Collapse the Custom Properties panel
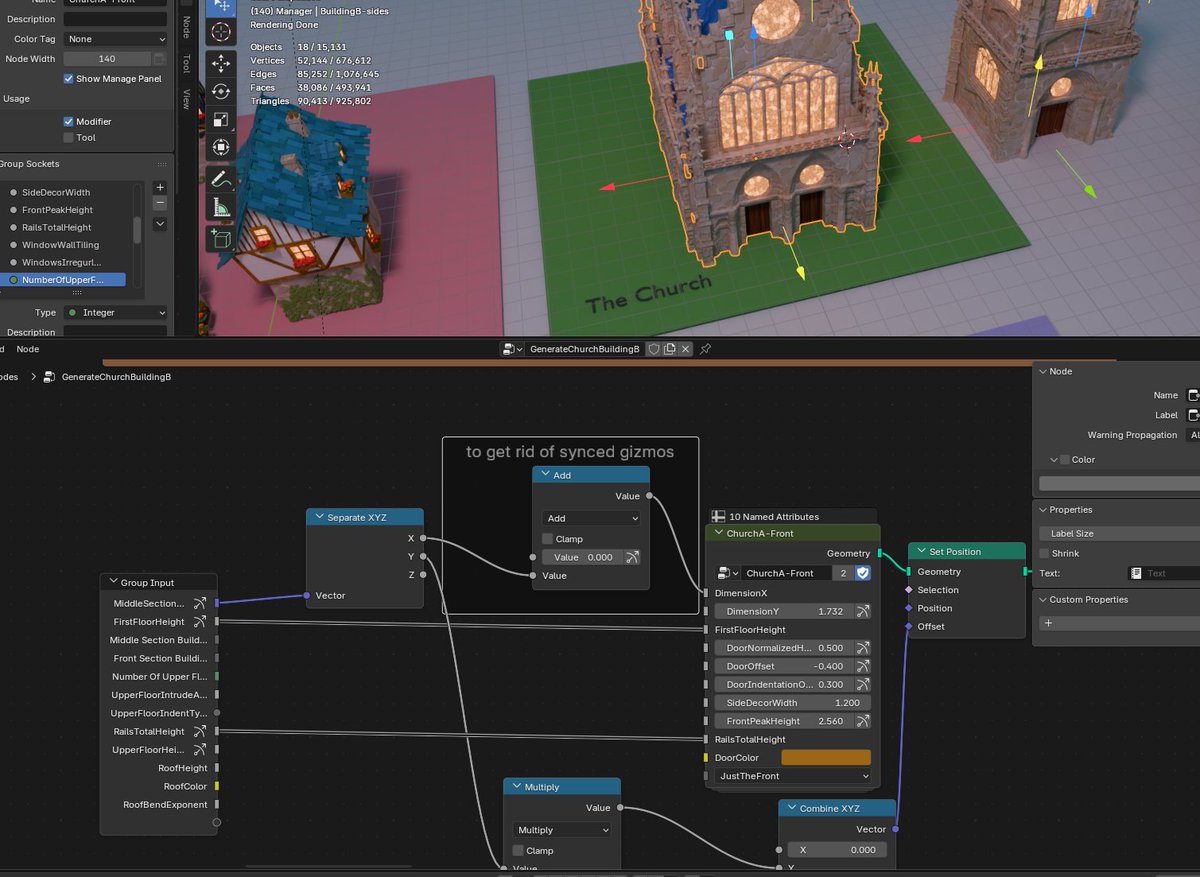Image resolution: width=1200 pixels, height=877 pixels. [x=1043, y=600]
